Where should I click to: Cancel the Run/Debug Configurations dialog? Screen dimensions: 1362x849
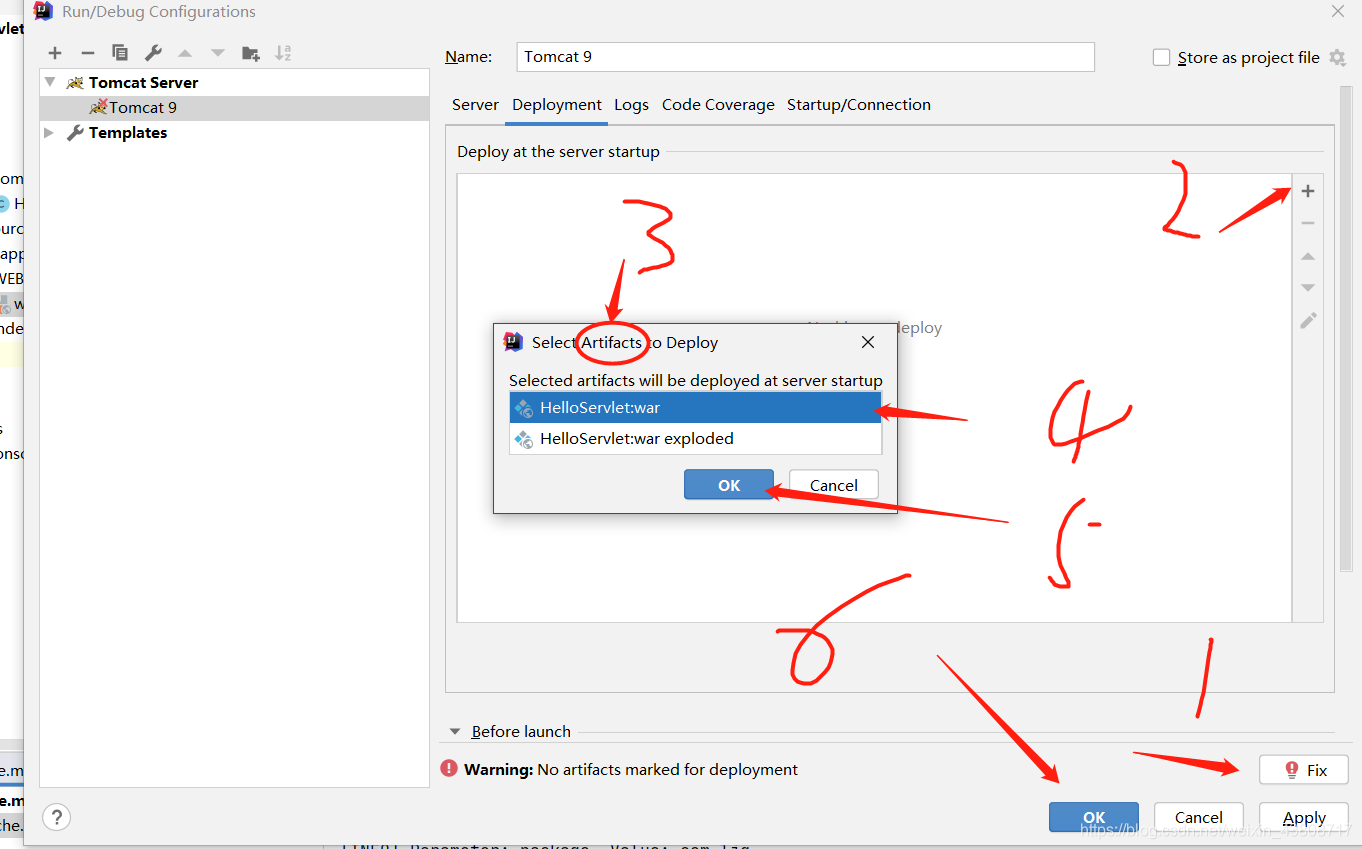(1199, 817)
